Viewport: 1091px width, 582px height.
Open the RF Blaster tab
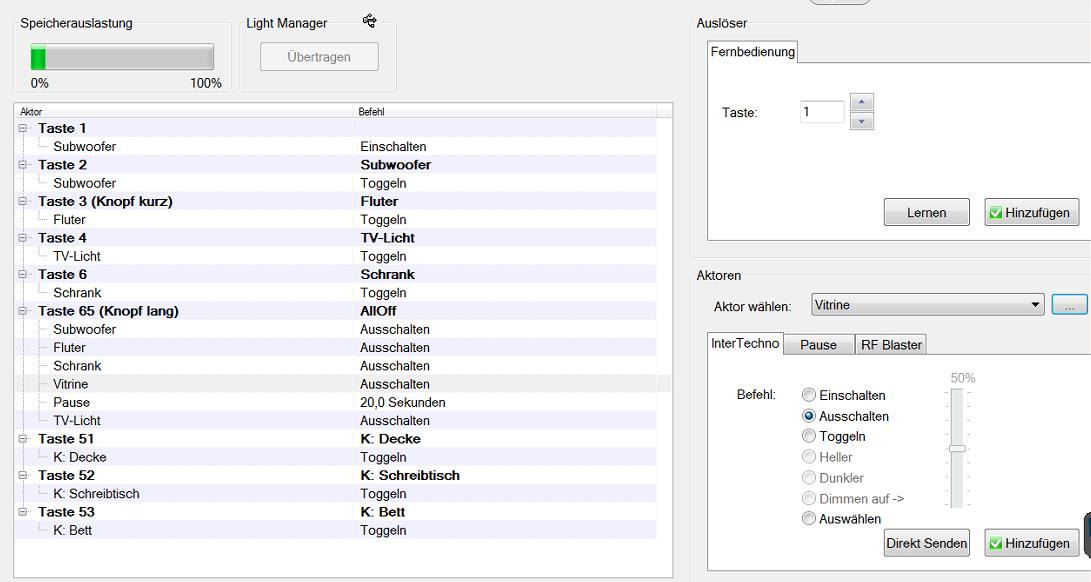pyautogui.click(x=891, y=345)
